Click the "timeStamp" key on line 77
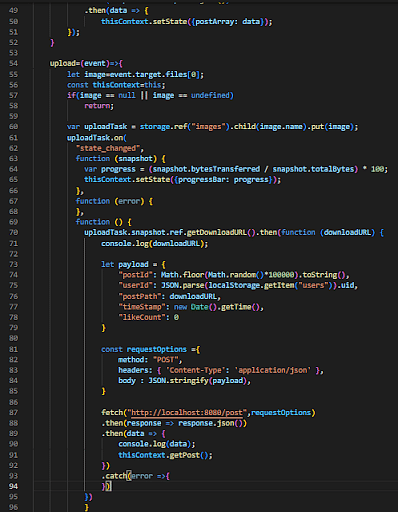This screenshot has width=398, height=512. point(142,307)
